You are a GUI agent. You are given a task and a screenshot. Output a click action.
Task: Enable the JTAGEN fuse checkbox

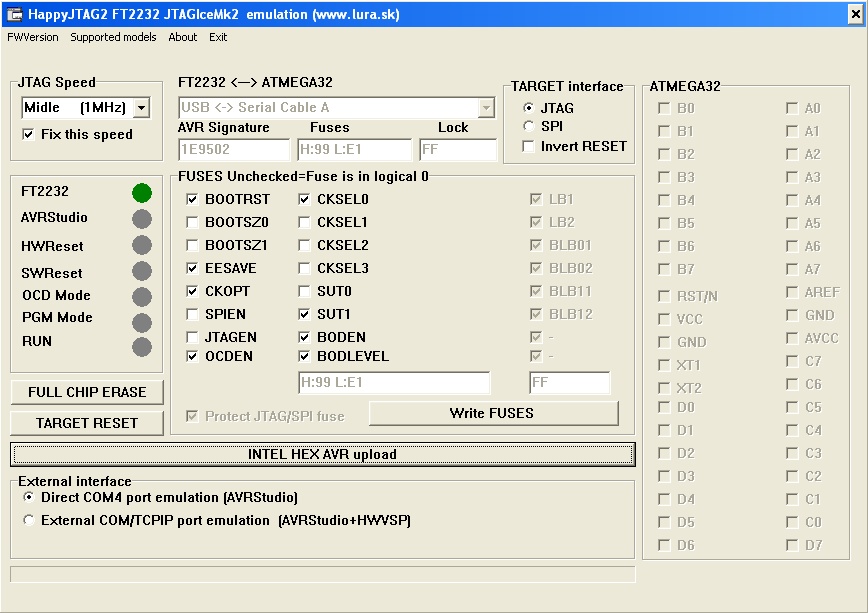(192, 337)
